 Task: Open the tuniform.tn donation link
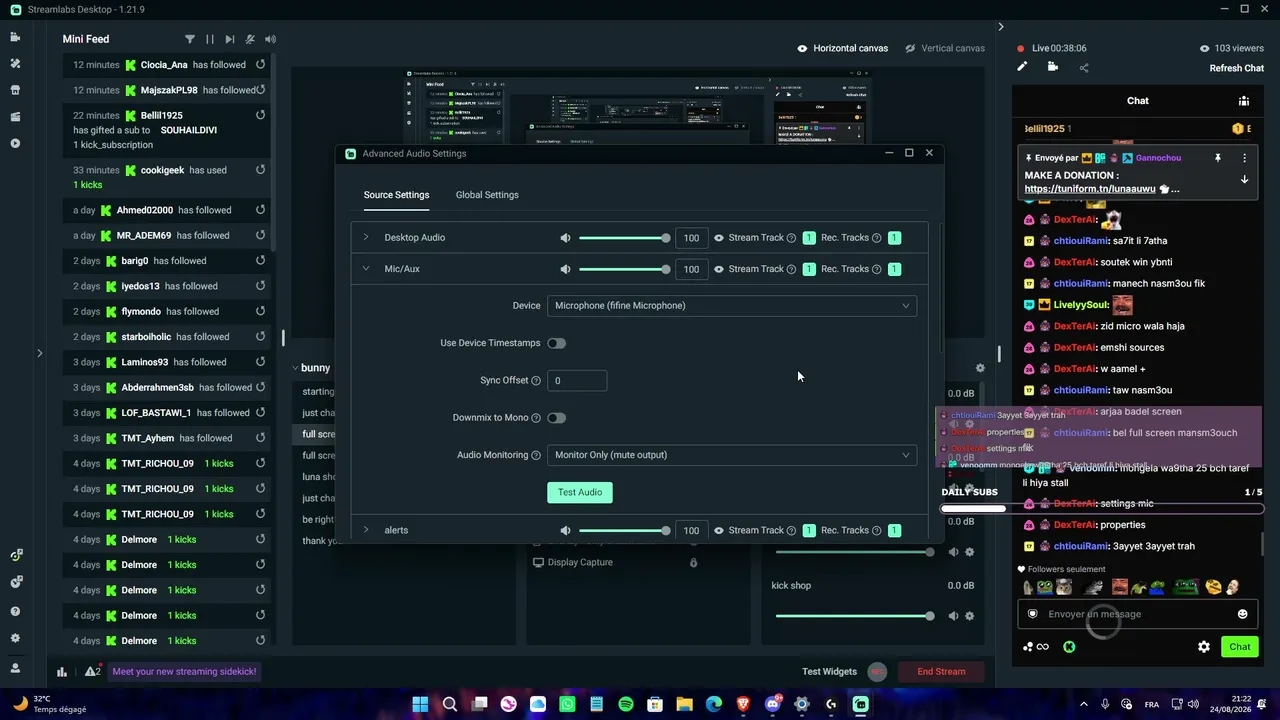click(1090, 189)
